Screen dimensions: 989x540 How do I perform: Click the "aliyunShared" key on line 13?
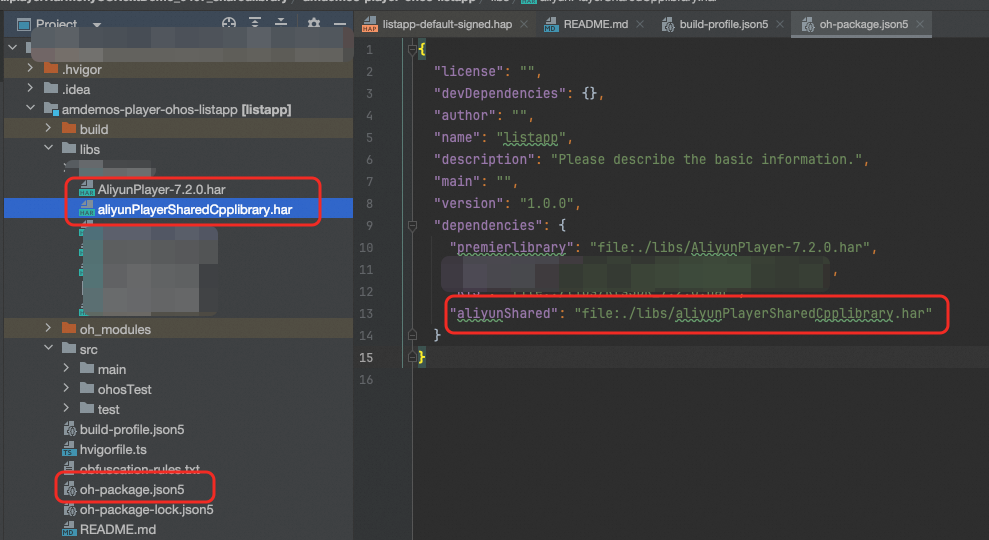504,313
